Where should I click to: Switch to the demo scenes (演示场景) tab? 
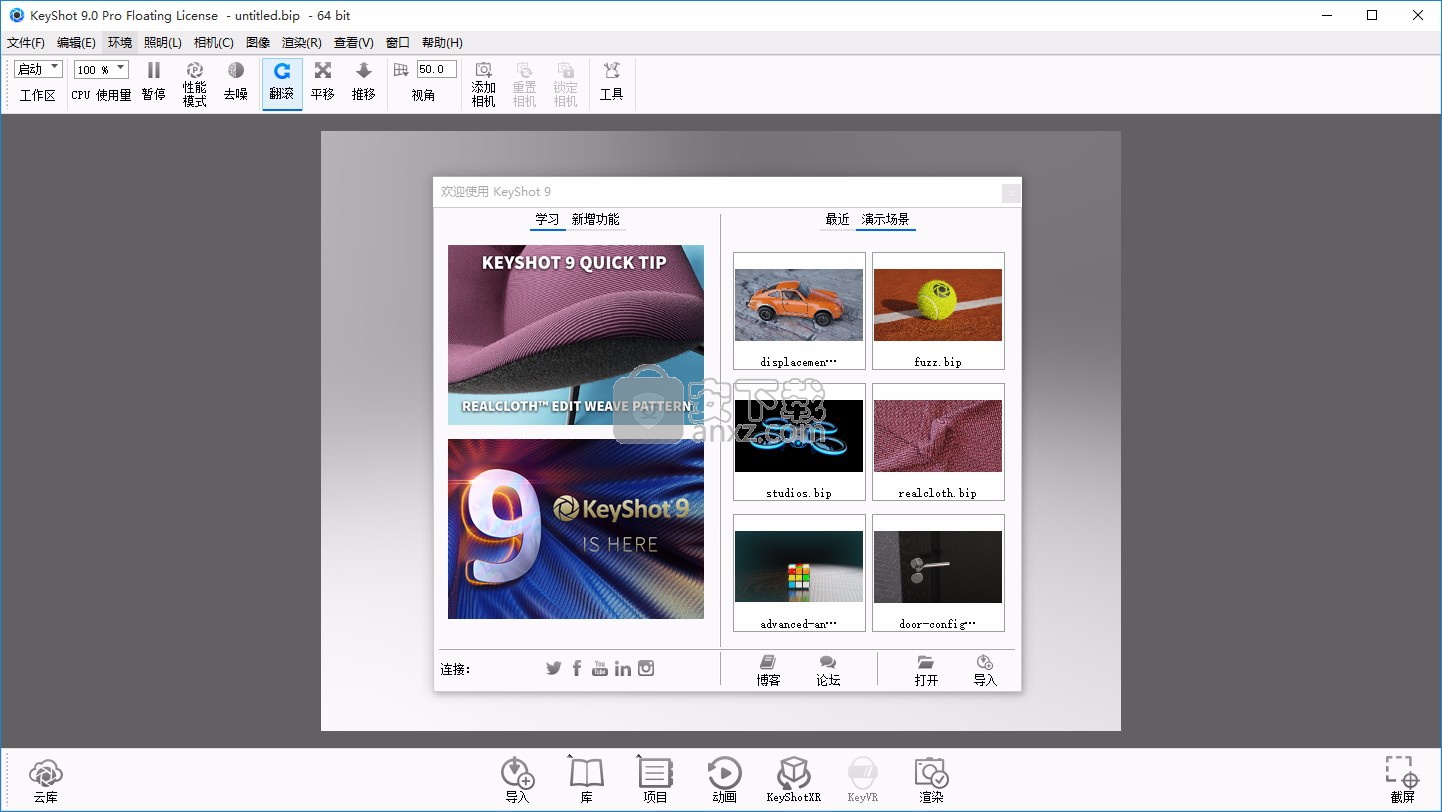886,220
